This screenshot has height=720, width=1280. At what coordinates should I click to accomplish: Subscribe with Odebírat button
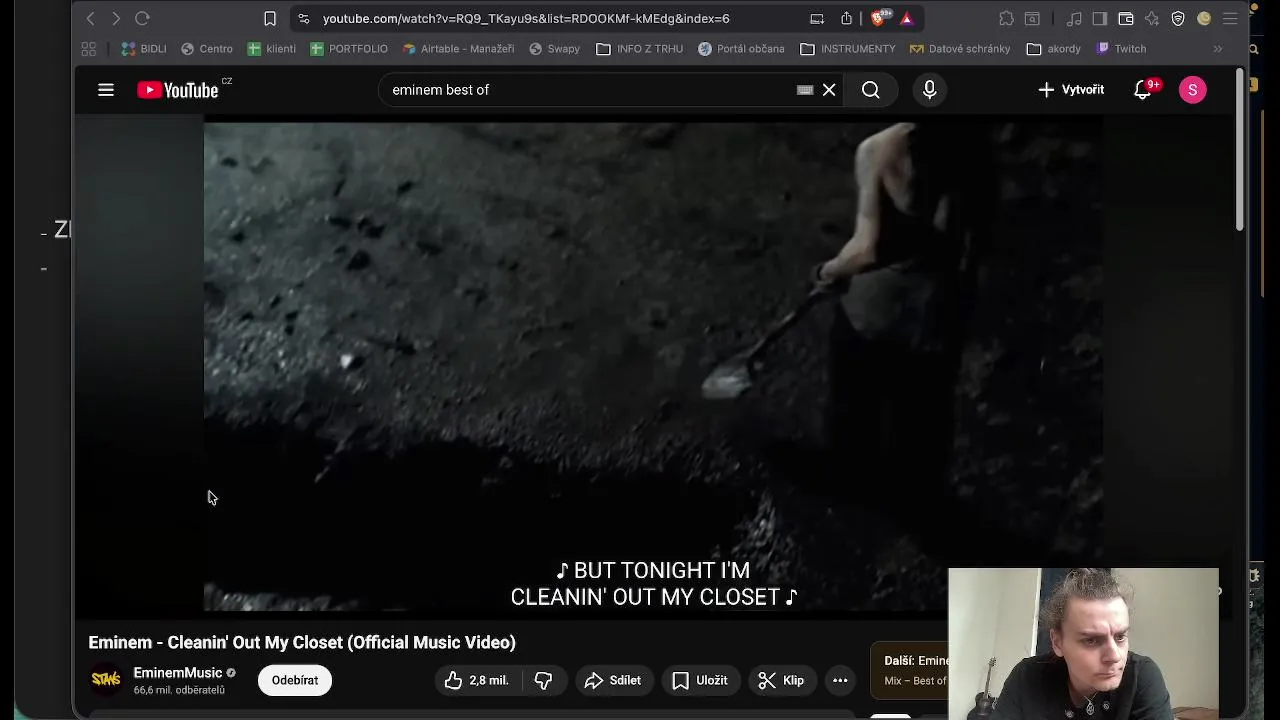pyautogui.click(x=295, y=680)
